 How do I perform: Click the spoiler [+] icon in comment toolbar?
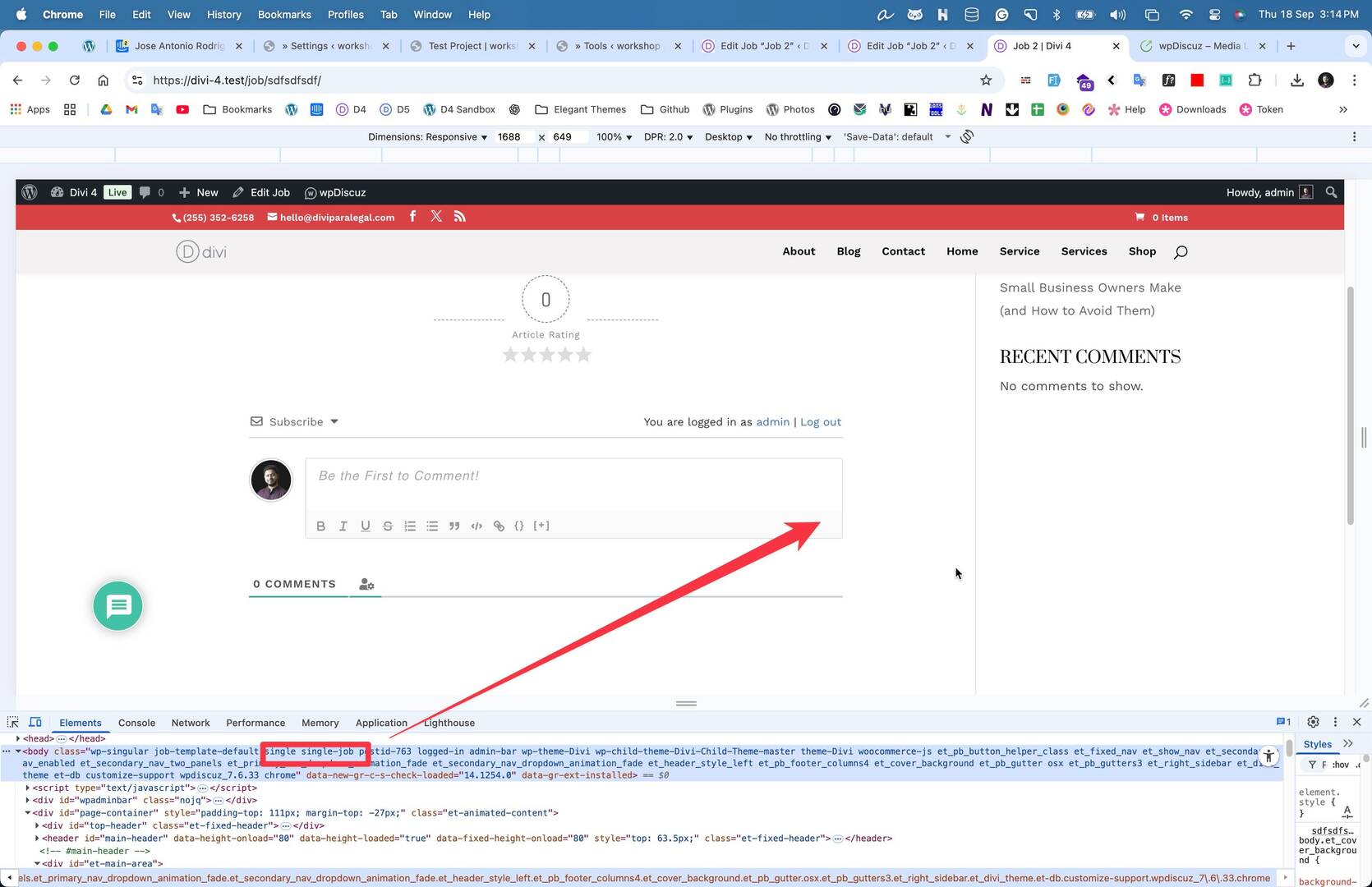541,526
